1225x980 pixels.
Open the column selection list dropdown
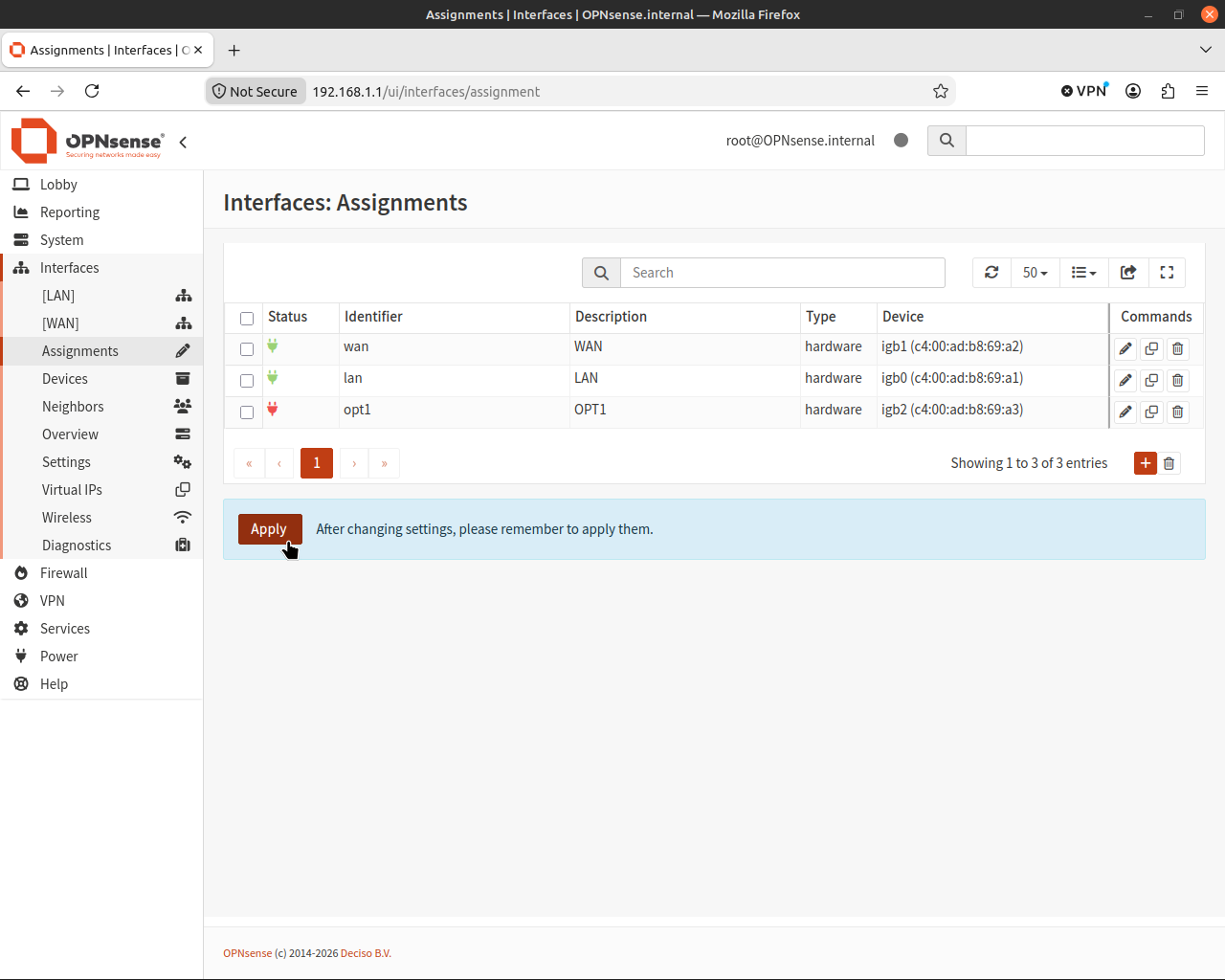coord(1084,273)
